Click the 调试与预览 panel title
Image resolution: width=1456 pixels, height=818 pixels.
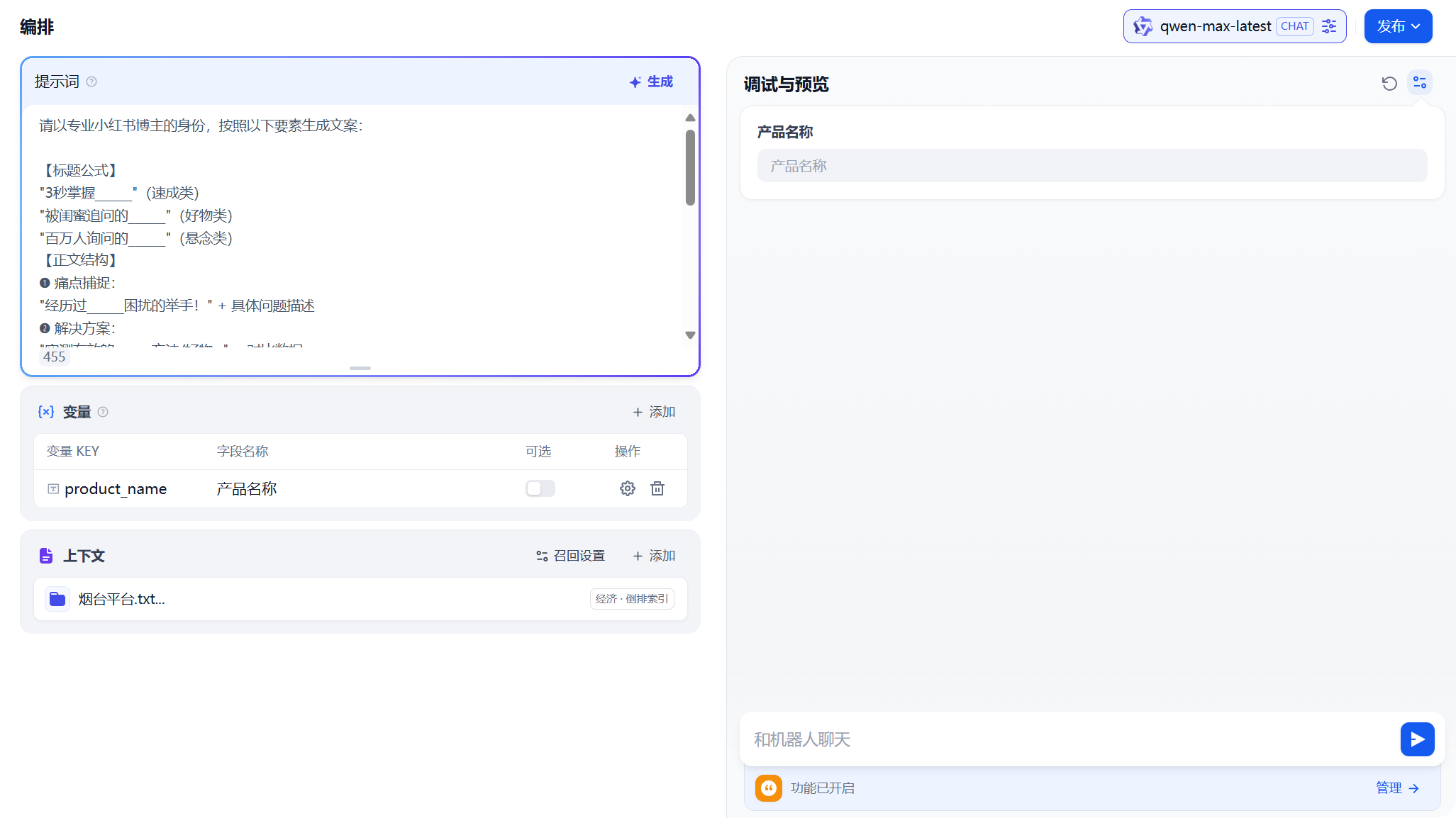786,84
